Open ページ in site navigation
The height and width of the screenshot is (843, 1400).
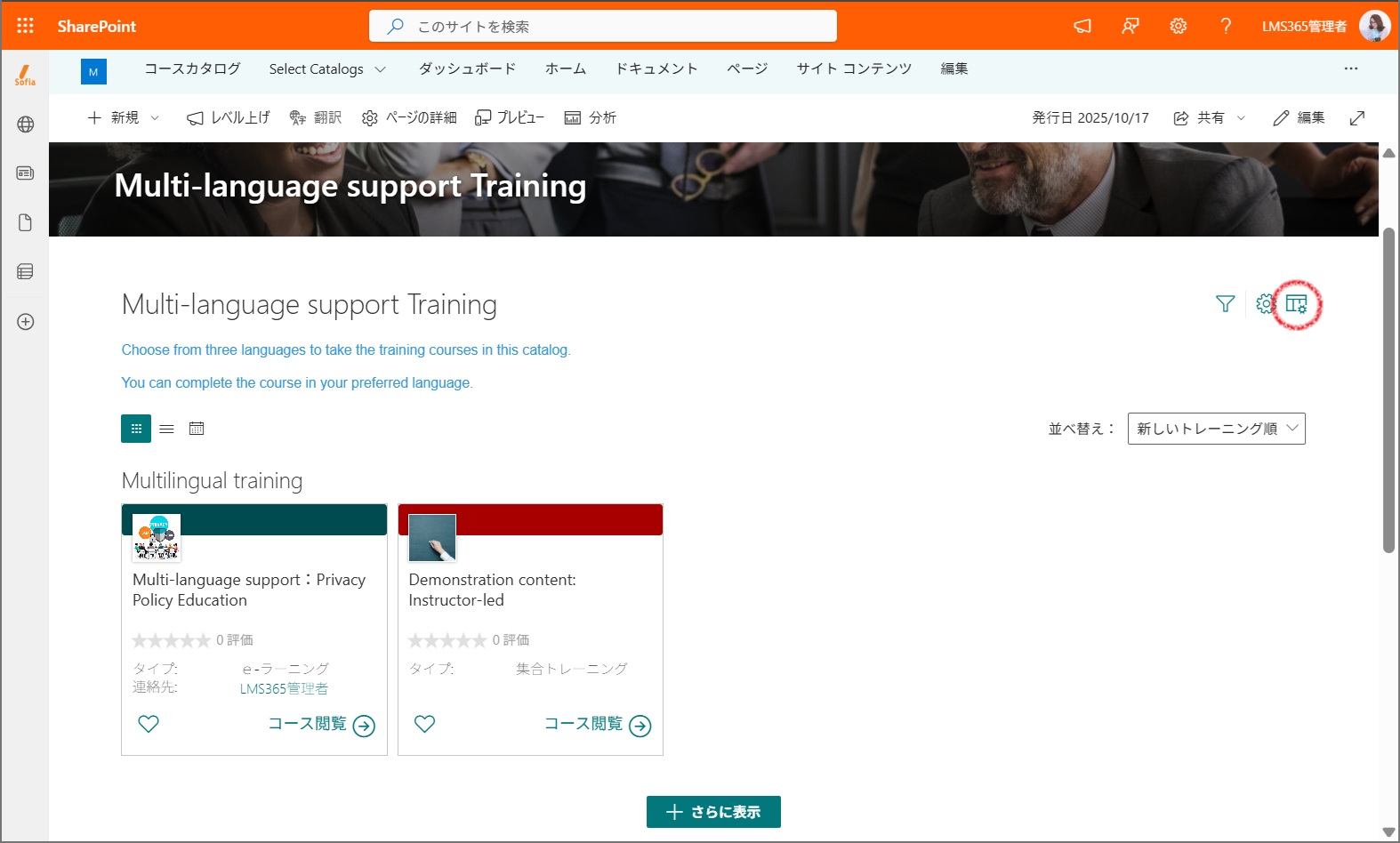coord(747,69)
